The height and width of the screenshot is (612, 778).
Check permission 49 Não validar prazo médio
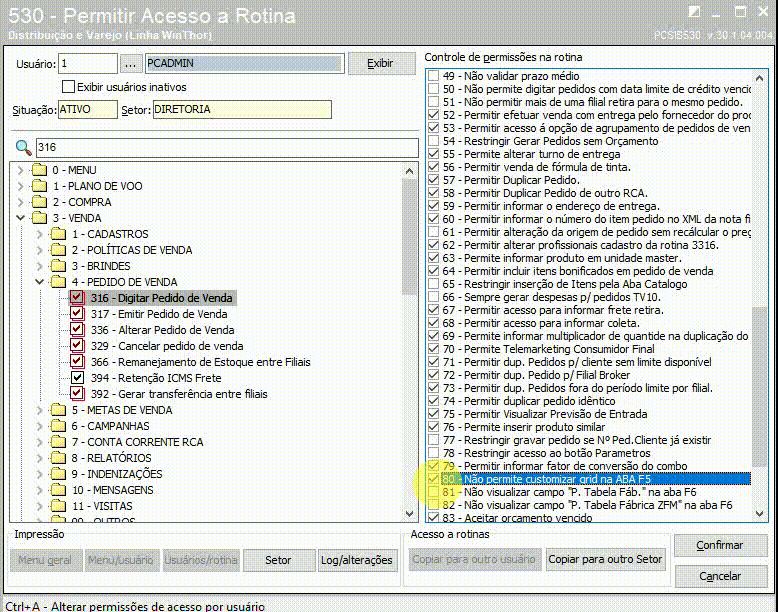434,76
